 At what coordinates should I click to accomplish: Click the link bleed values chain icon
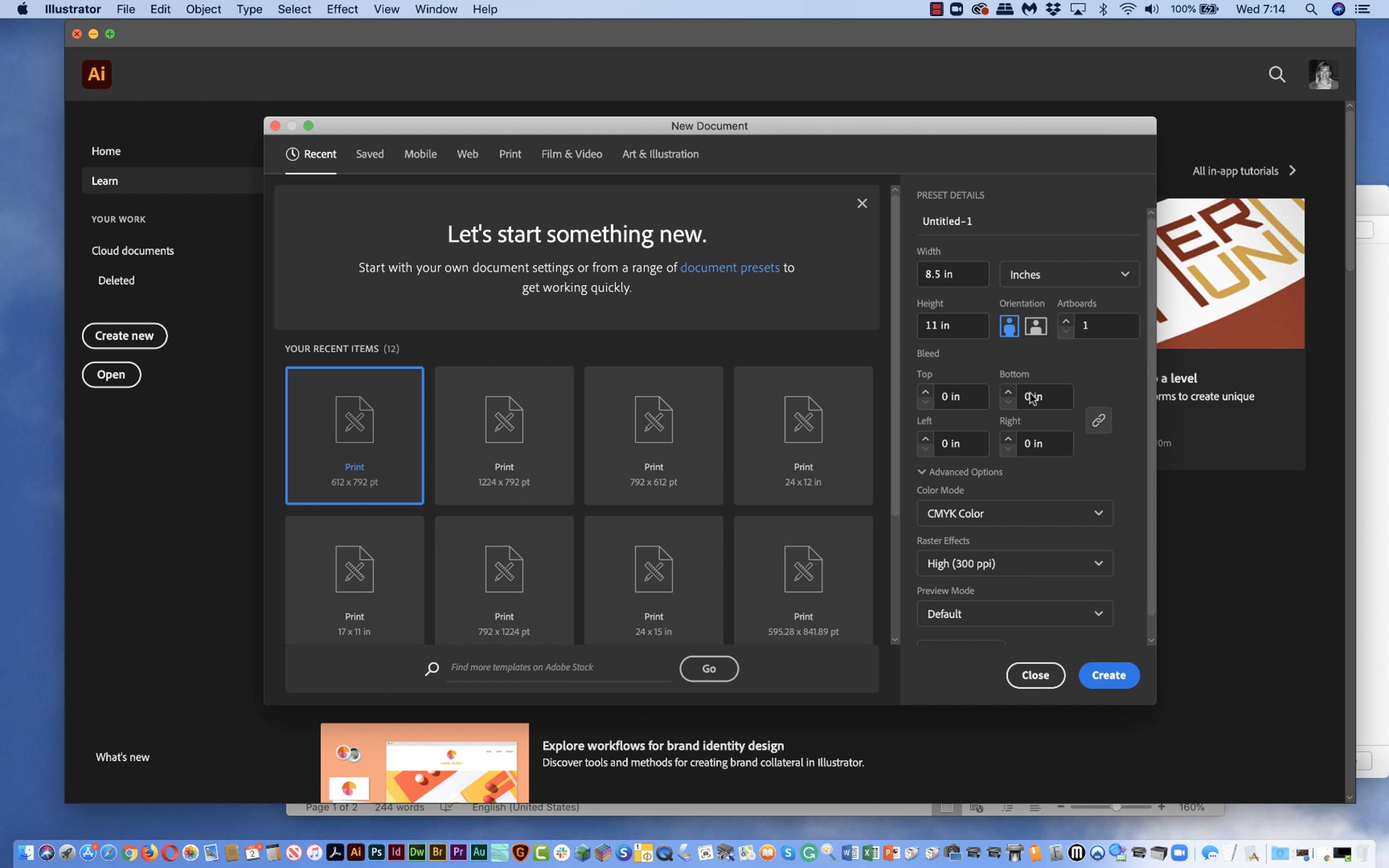[x=1098, y=420]
